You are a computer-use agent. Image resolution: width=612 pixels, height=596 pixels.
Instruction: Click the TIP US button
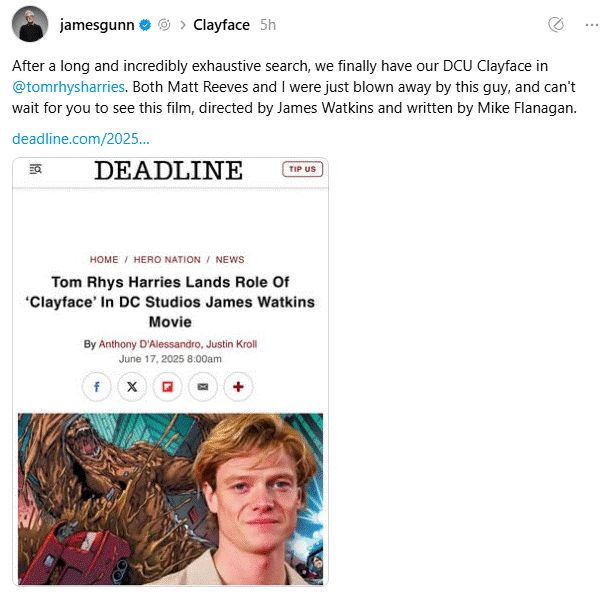click(x=302, y=169)
